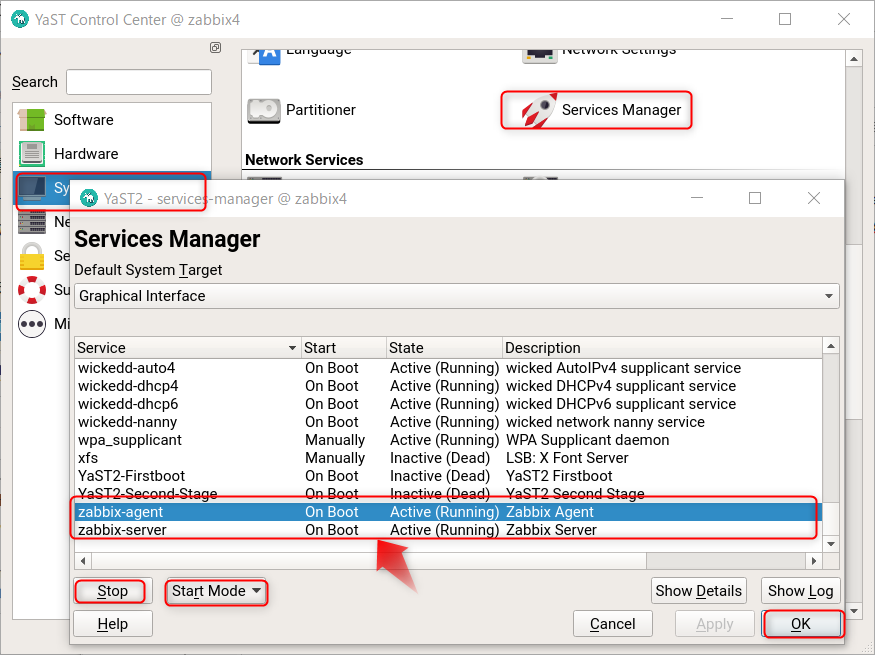Viewport: 875px width, 655px height.
Task: Open the Start Mode dropdown button
Action: point(217,591)
